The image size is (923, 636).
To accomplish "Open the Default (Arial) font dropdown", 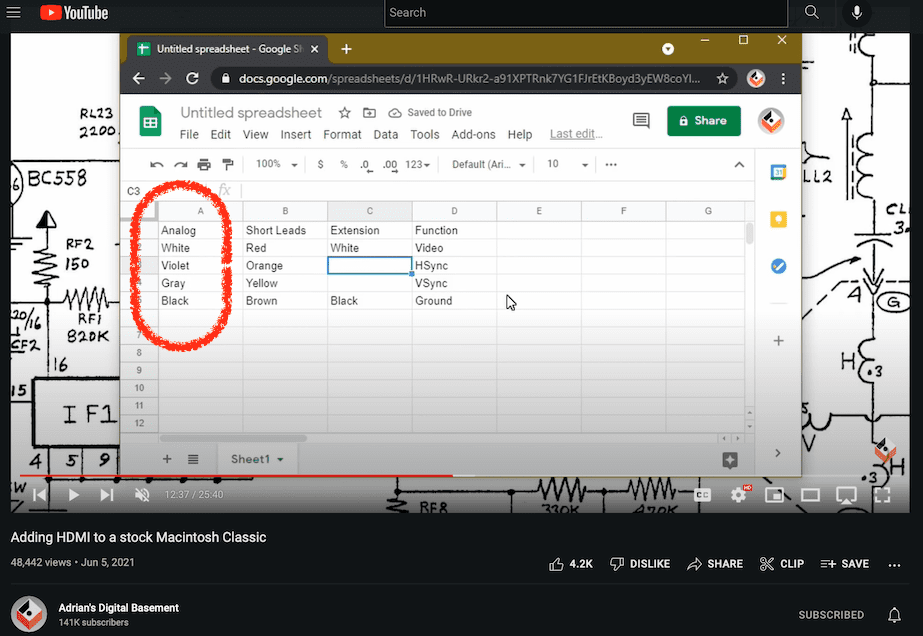I will [489, 164].
